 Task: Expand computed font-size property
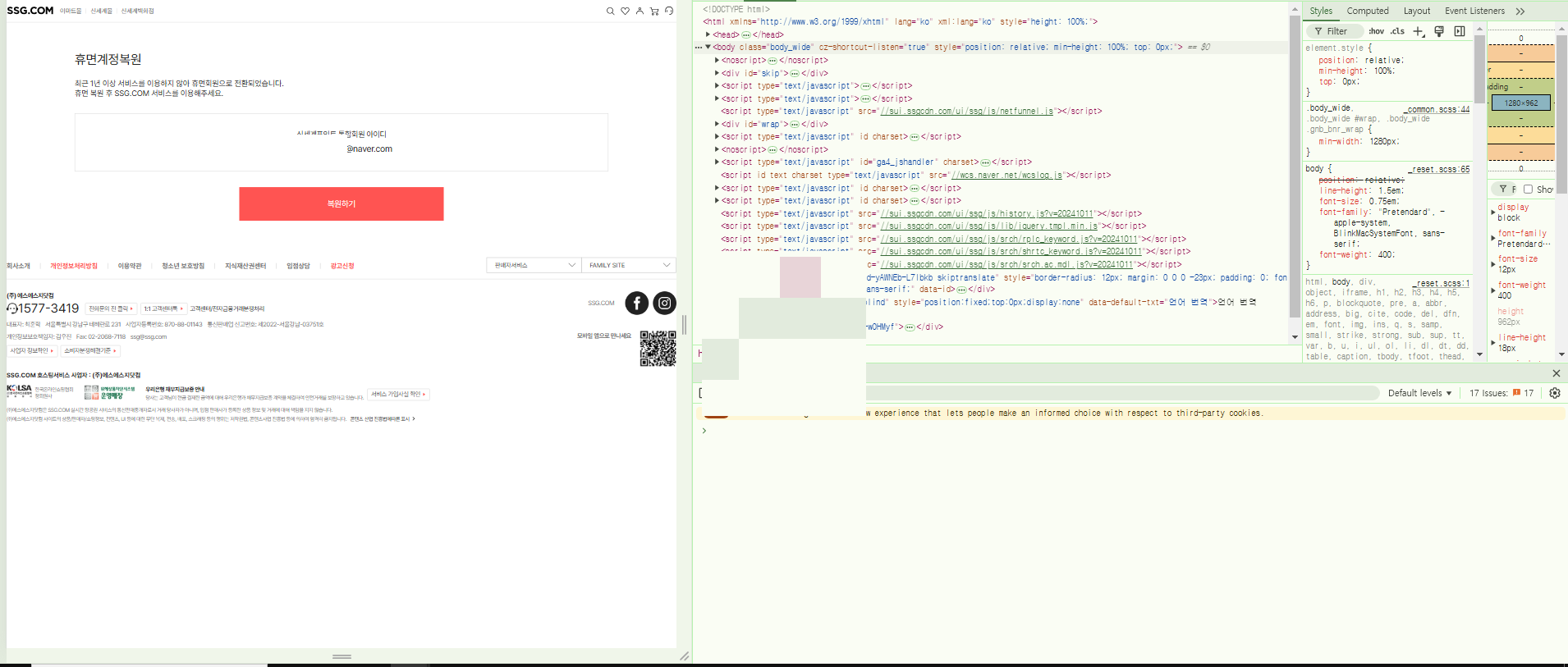1493,264
